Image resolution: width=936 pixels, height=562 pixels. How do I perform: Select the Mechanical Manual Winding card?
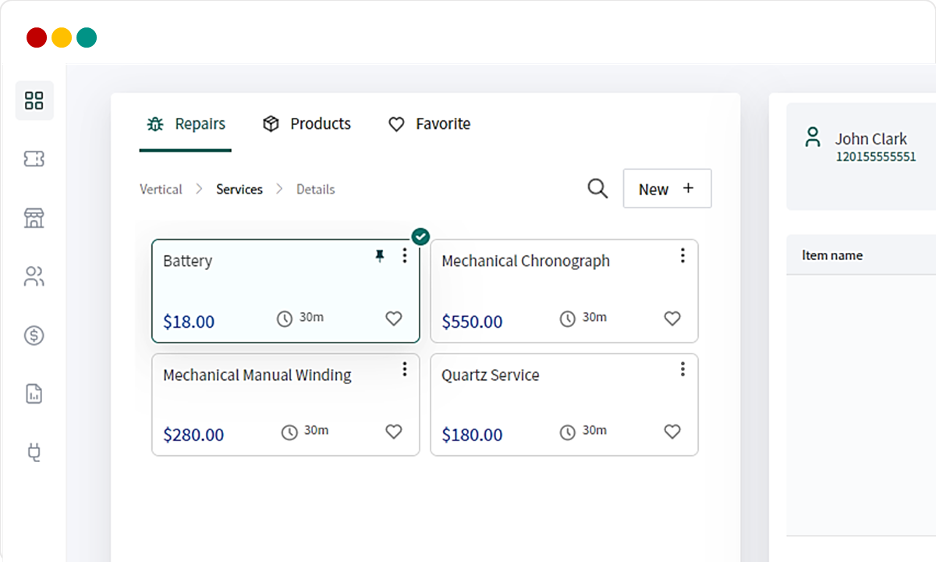tap(285, 405)
